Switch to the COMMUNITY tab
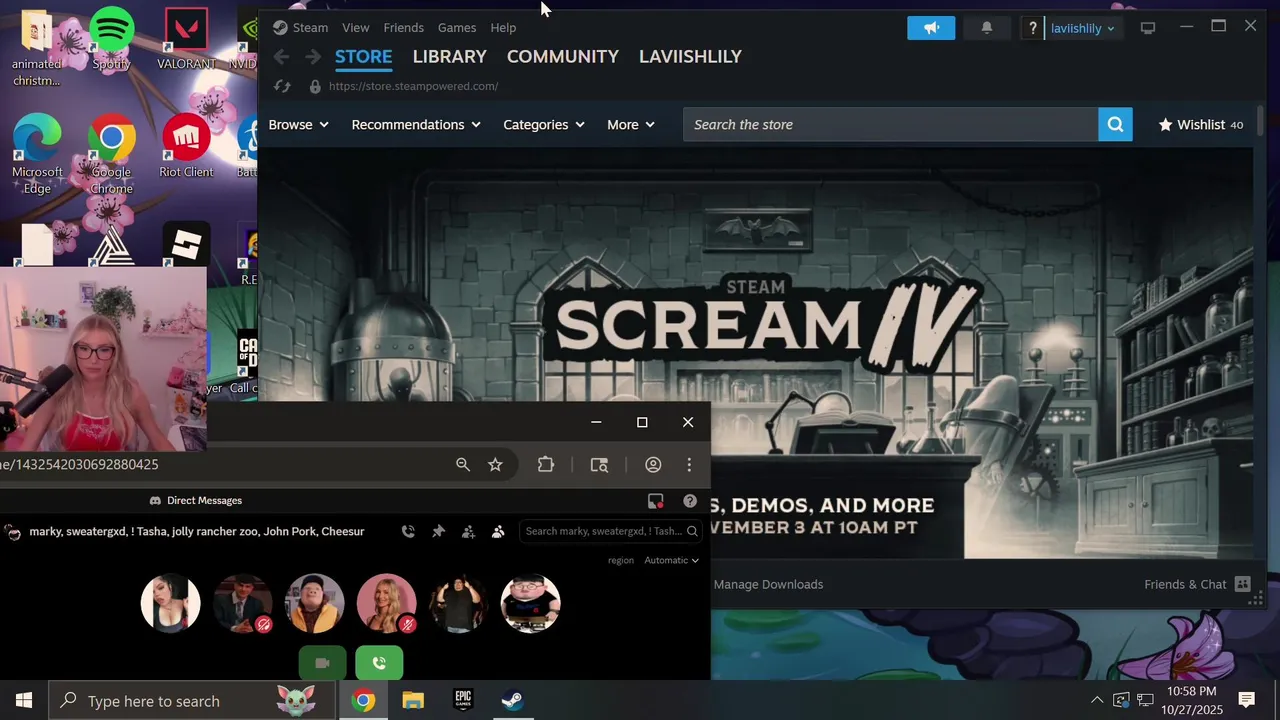Viewport: 1280px width, 720px height. pos(562,57)
